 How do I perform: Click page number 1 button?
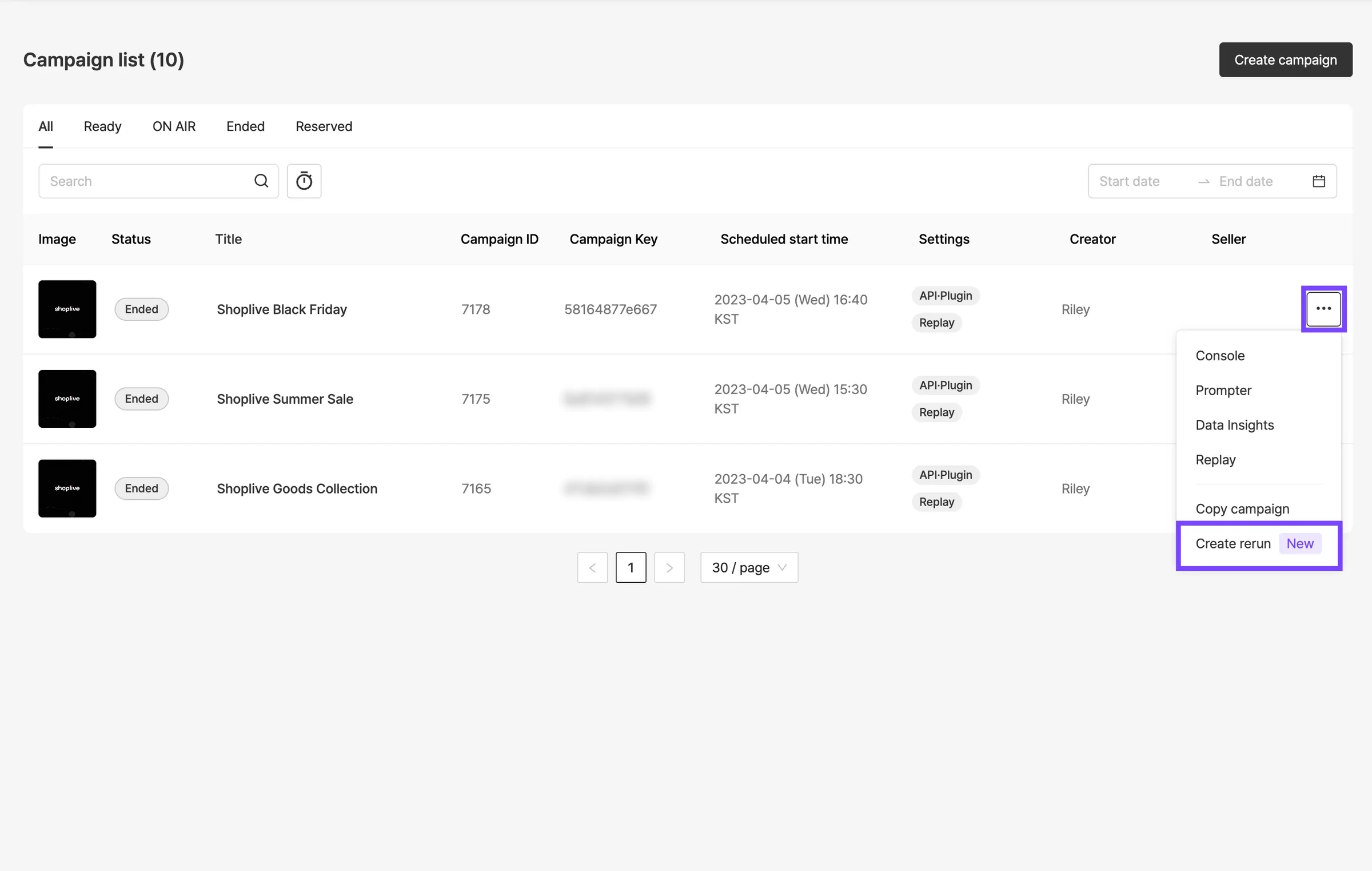click(631, 567)
